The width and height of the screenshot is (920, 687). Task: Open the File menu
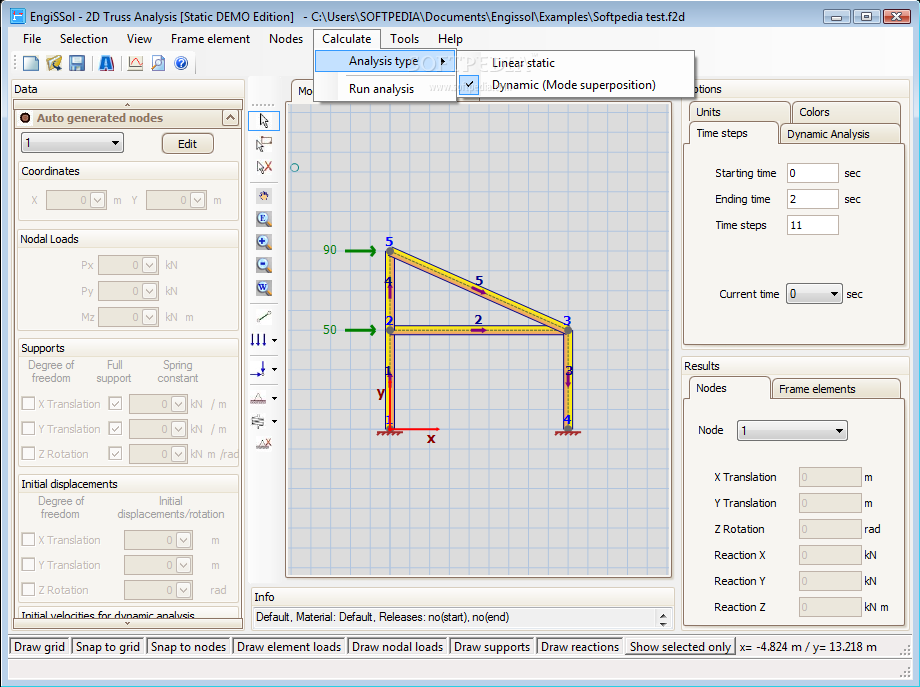click(32, 39)
